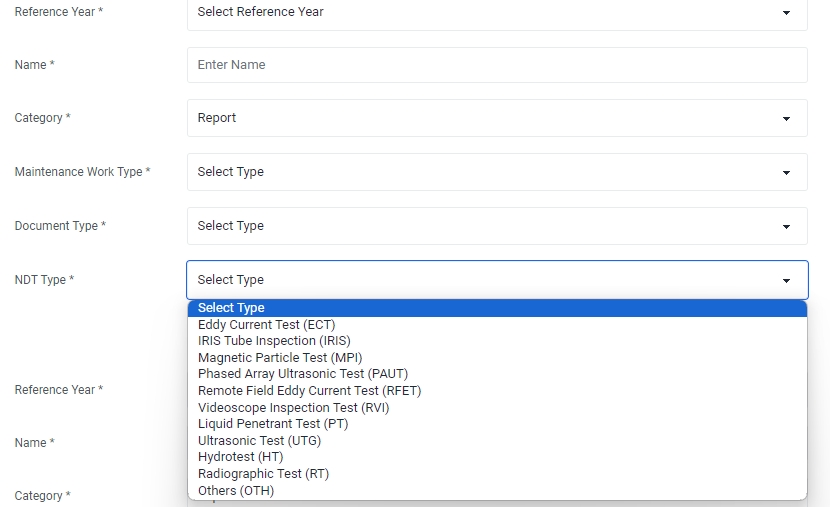The height and width of the screenshot is (507, 830).
Task: Expand the Maintenance Work Type dropdown
Action: (x=496, y=172)
